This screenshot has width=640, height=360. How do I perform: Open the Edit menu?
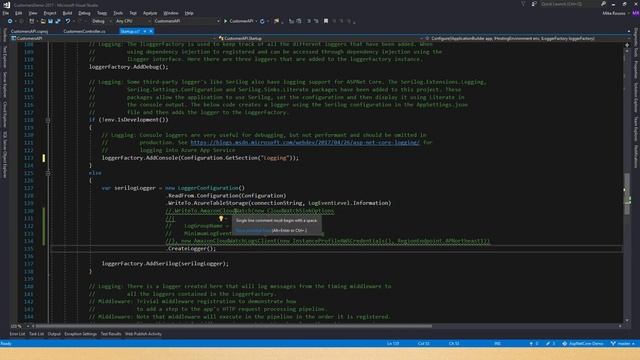[18, 13]
